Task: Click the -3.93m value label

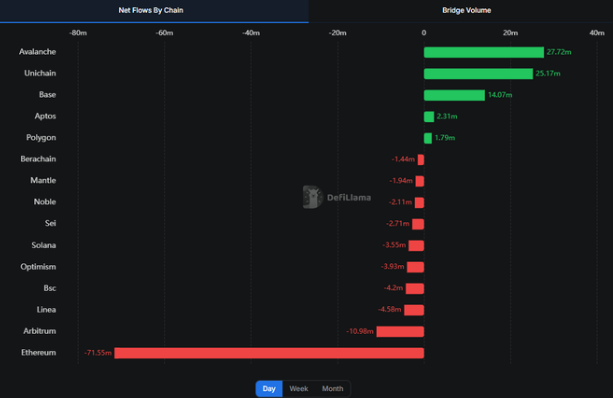Action: pos(393,267)
